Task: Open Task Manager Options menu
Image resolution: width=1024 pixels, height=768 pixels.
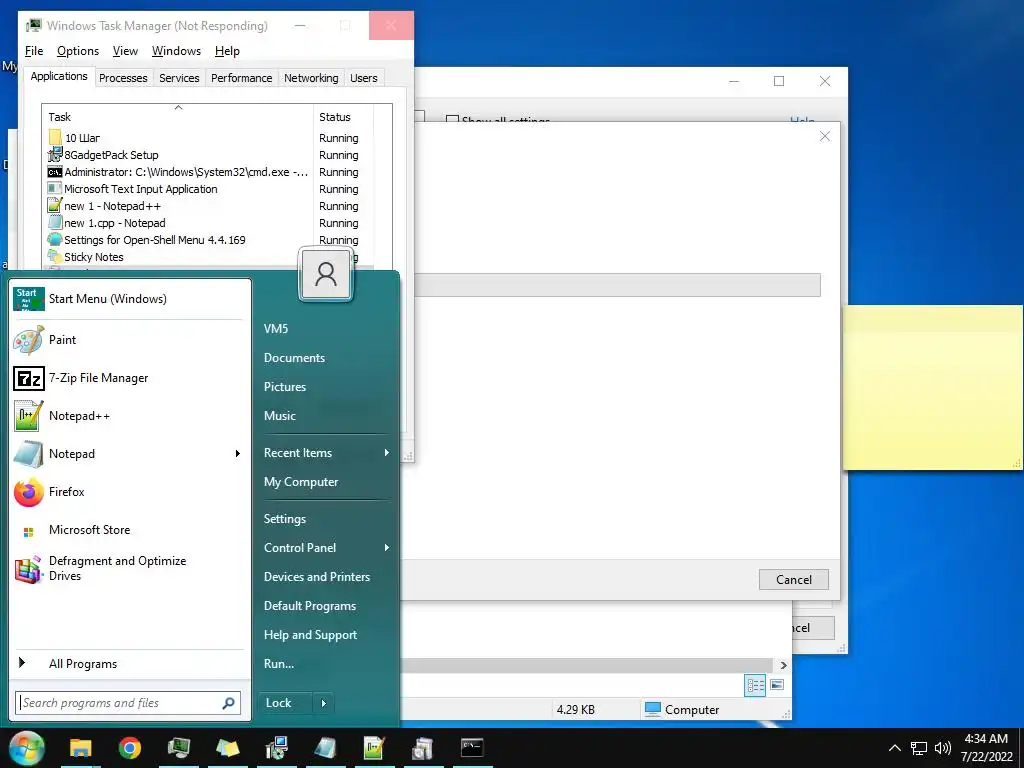Action: (78, 51)
